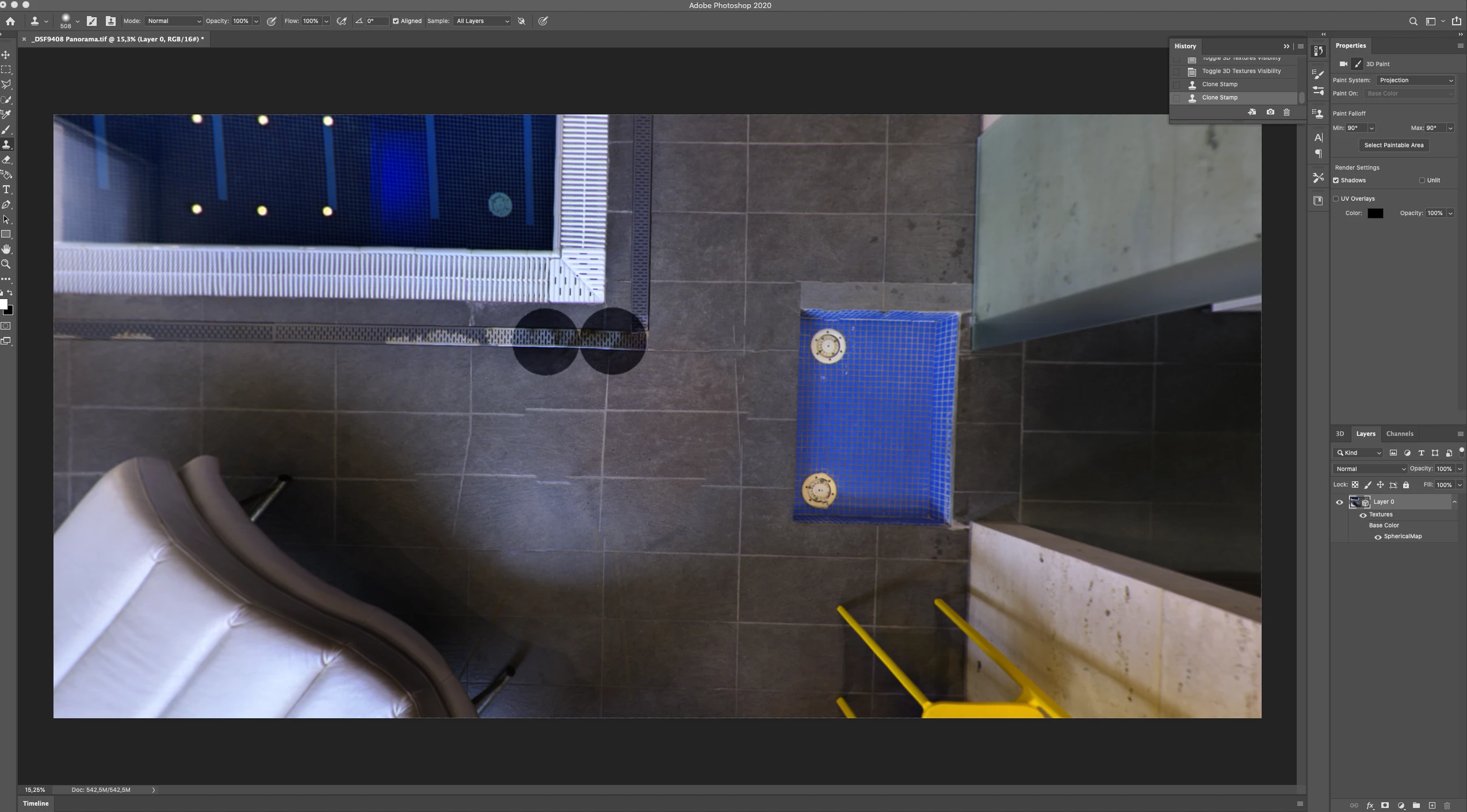Switch to the 3D panel tab
The image size is (1467, 812).
[x=1339, y=434]
